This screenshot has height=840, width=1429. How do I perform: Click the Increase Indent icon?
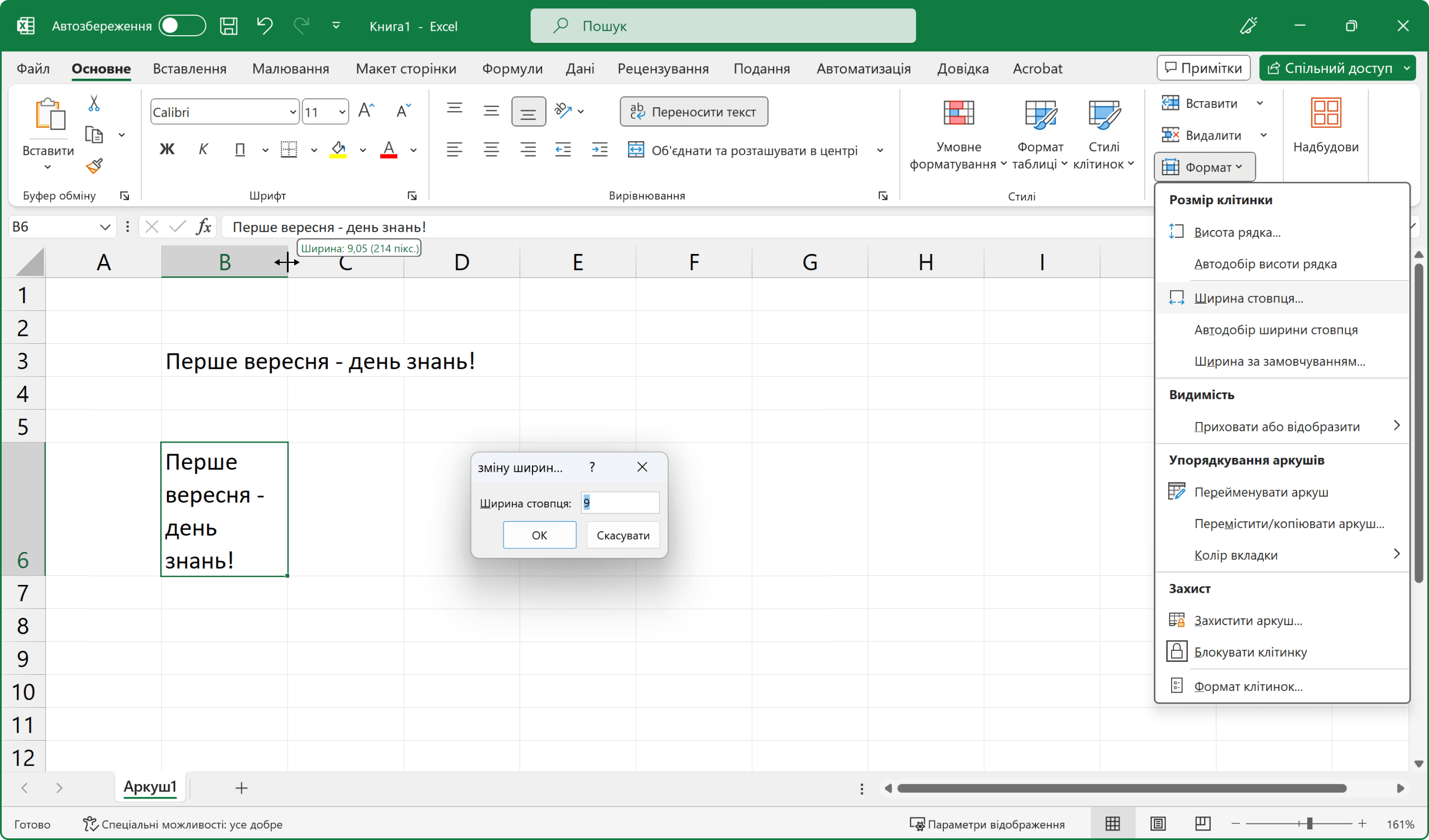pyautogui.click(x=600, y=150)
